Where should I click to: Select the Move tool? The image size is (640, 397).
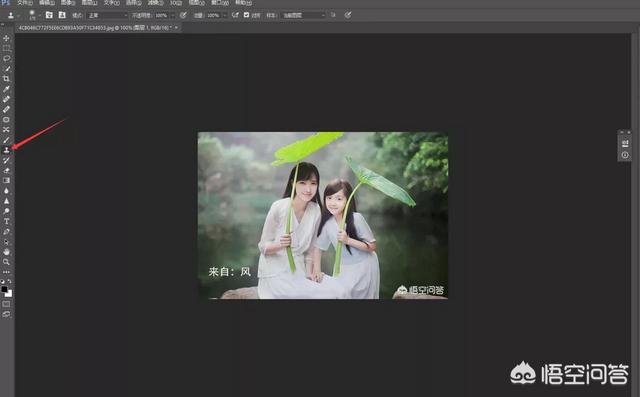(6, 38)
